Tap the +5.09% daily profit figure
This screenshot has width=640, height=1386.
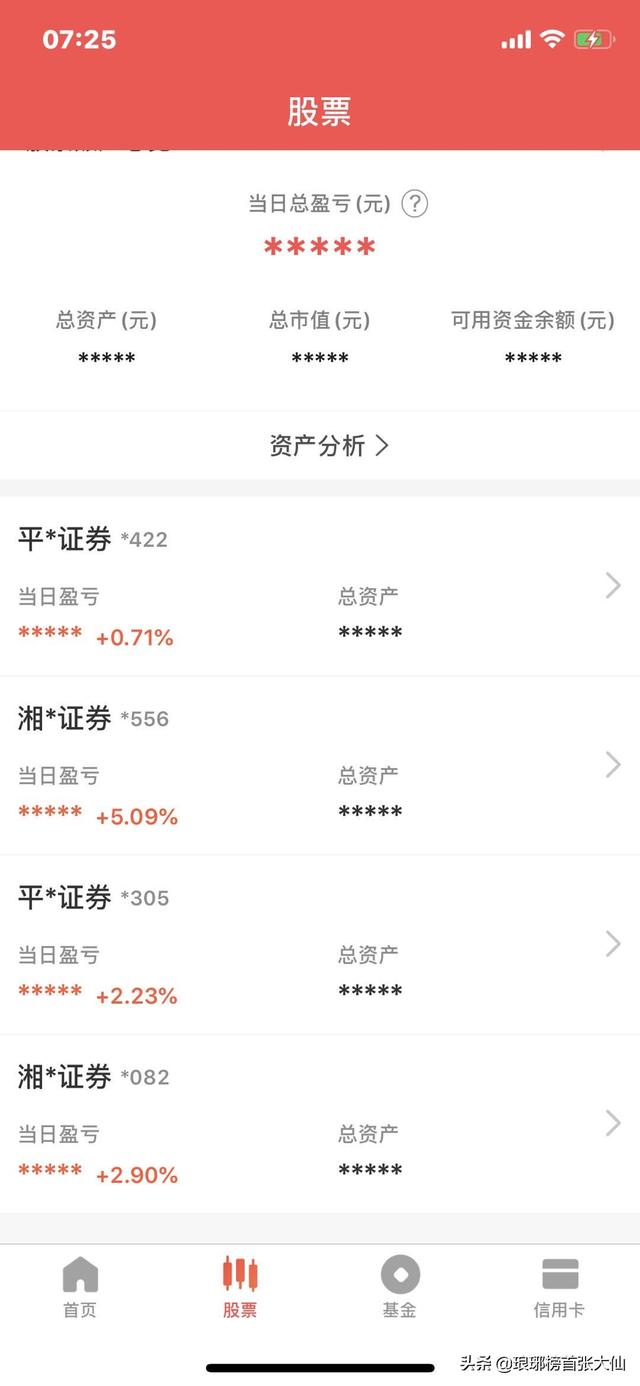point(136,817)
